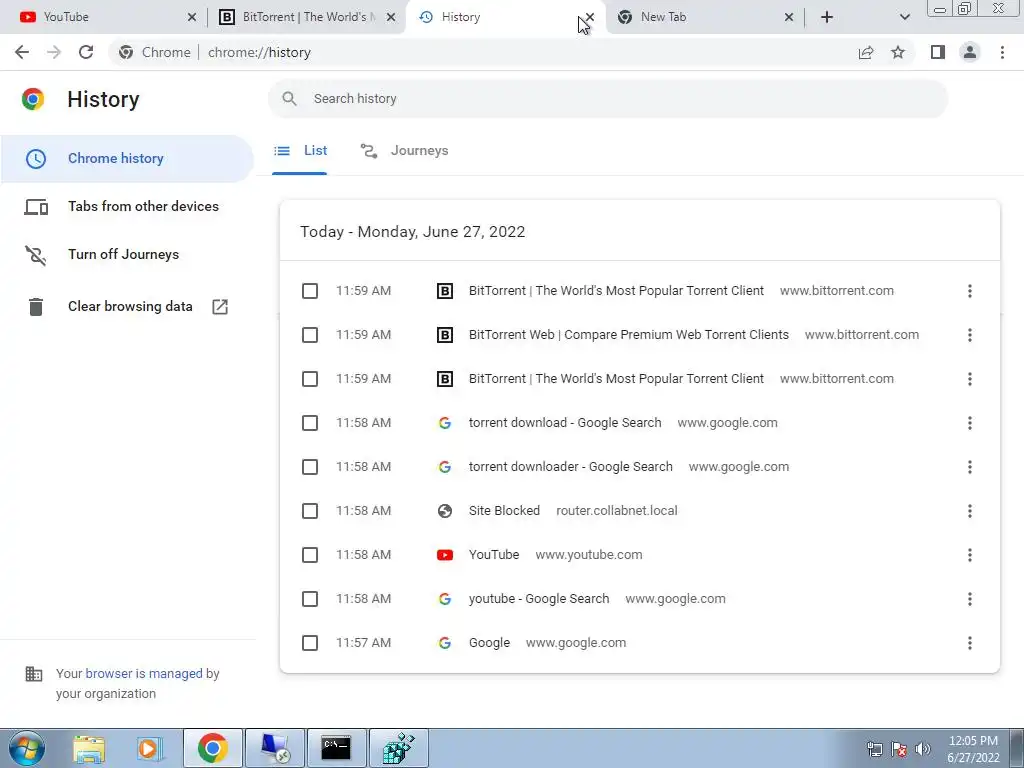Open actions menu for Site Blocked entry
The height and width of the screenshot is (768, 1024).
970,511
